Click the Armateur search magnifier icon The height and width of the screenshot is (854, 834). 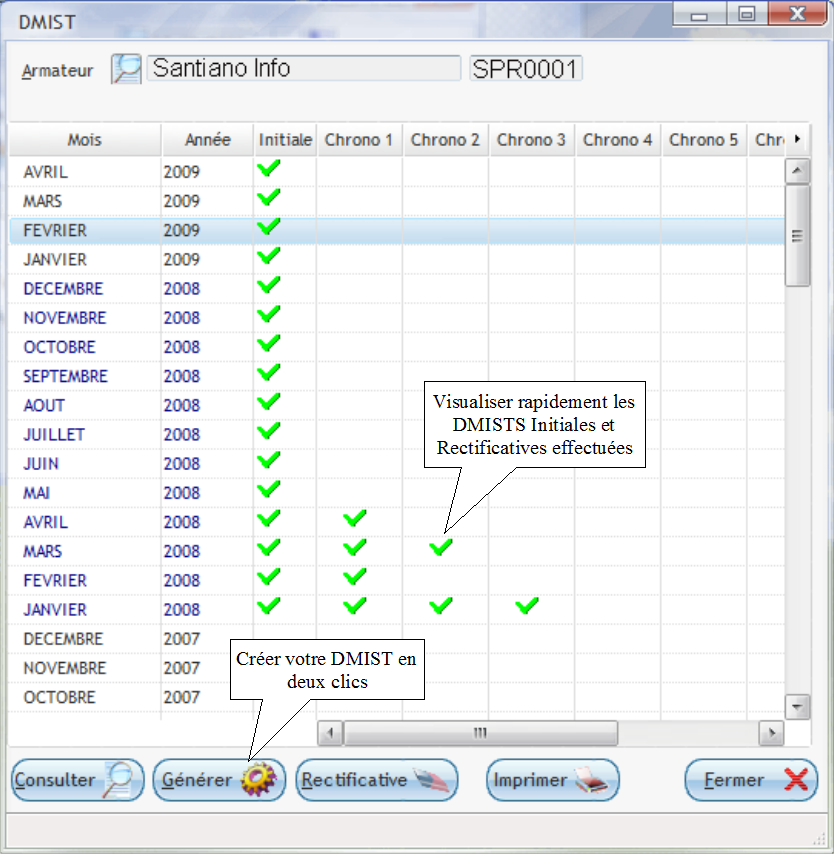(127, 69)
